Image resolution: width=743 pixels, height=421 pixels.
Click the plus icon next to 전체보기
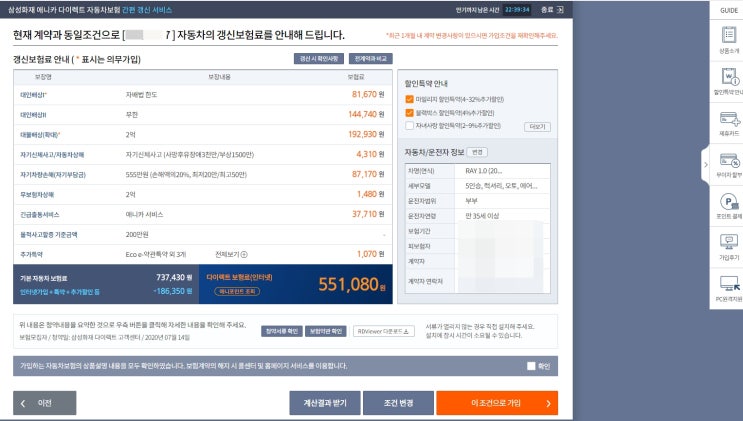coord(244,255)
